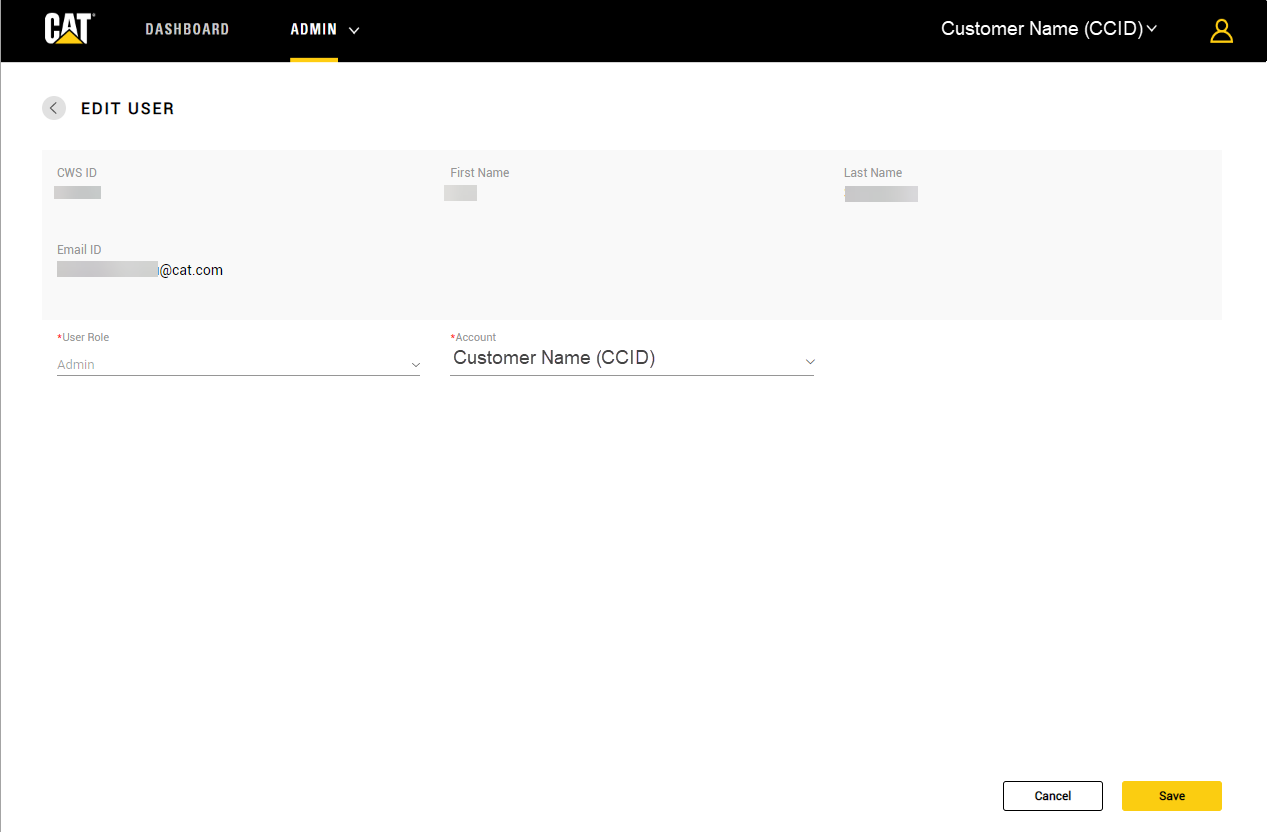
Task: Click the Account field's dropdown arrow
Action: [x=810, y=361]
